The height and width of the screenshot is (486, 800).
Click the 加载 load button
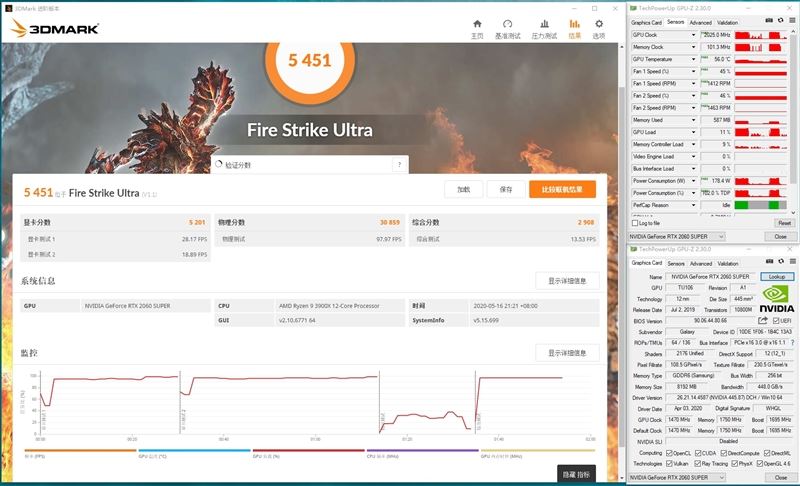coord(464,189)
